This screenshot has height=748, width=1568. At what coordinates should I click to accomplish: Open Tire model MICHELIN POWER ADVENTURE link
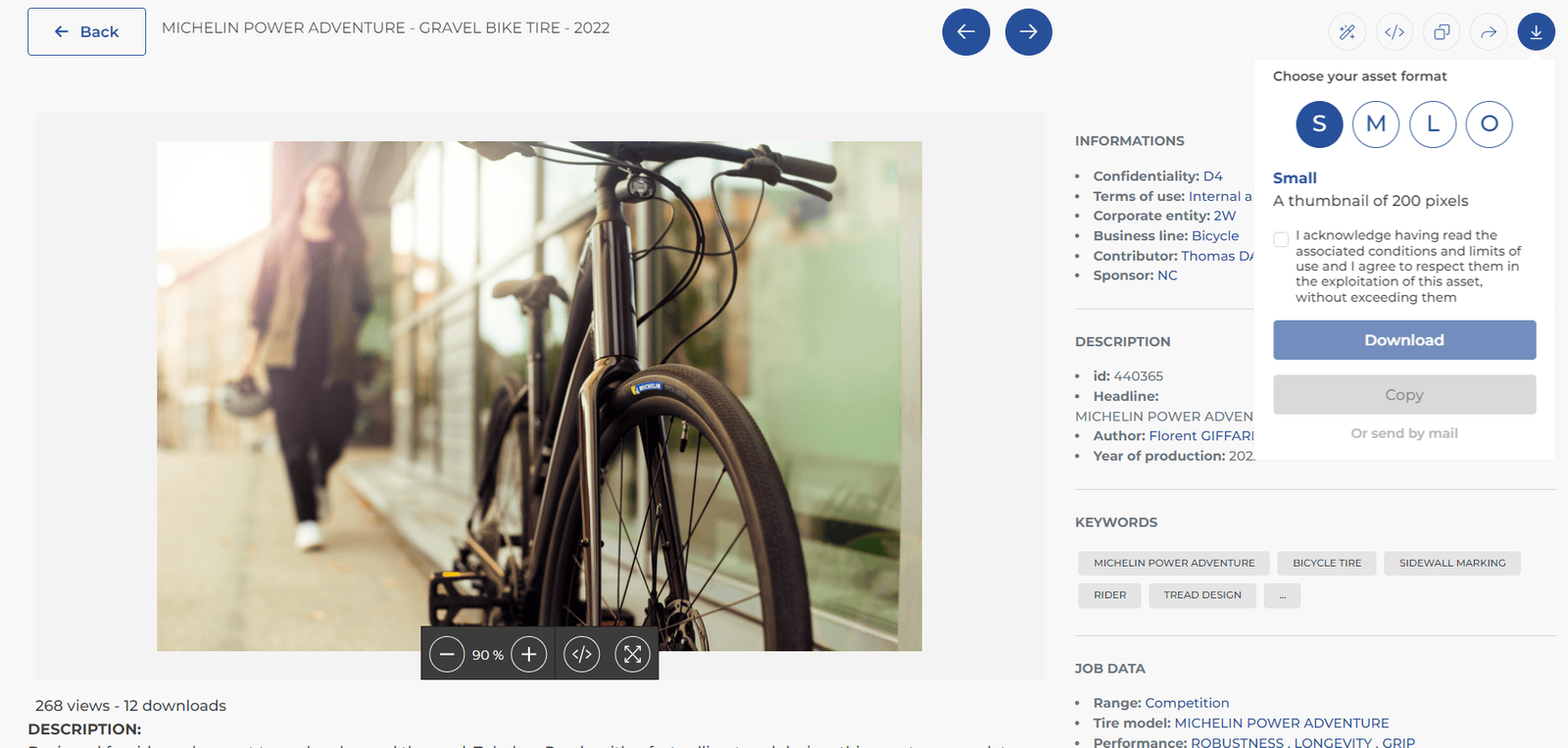tap(1282, 723)
